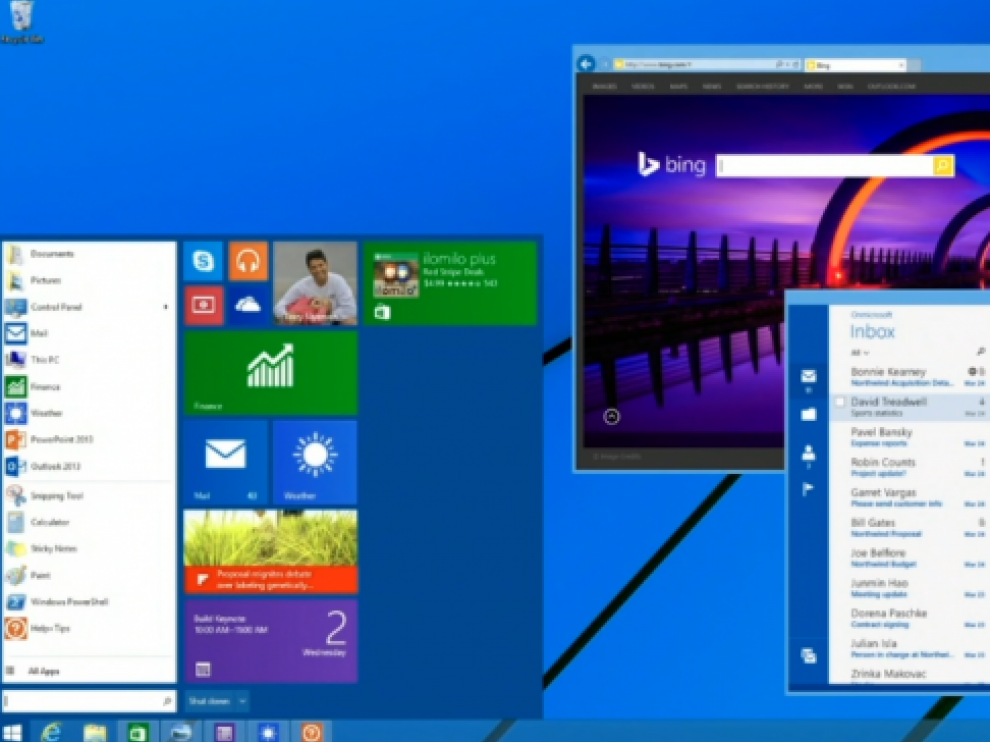Open the Weather app on the taskbar

click(x=268, y=733)
